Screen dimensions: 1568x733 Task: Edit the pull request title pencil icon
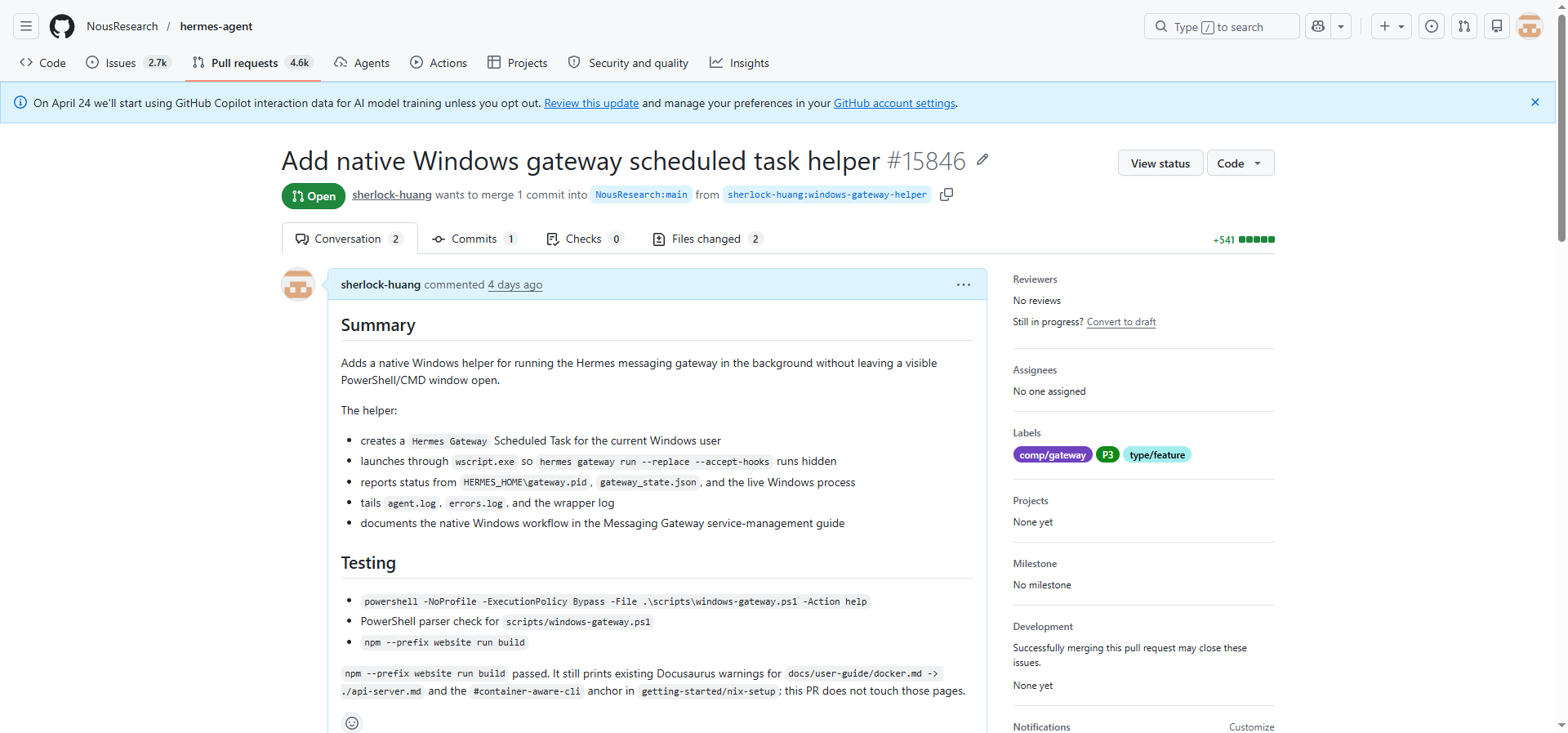click(982, 160)
